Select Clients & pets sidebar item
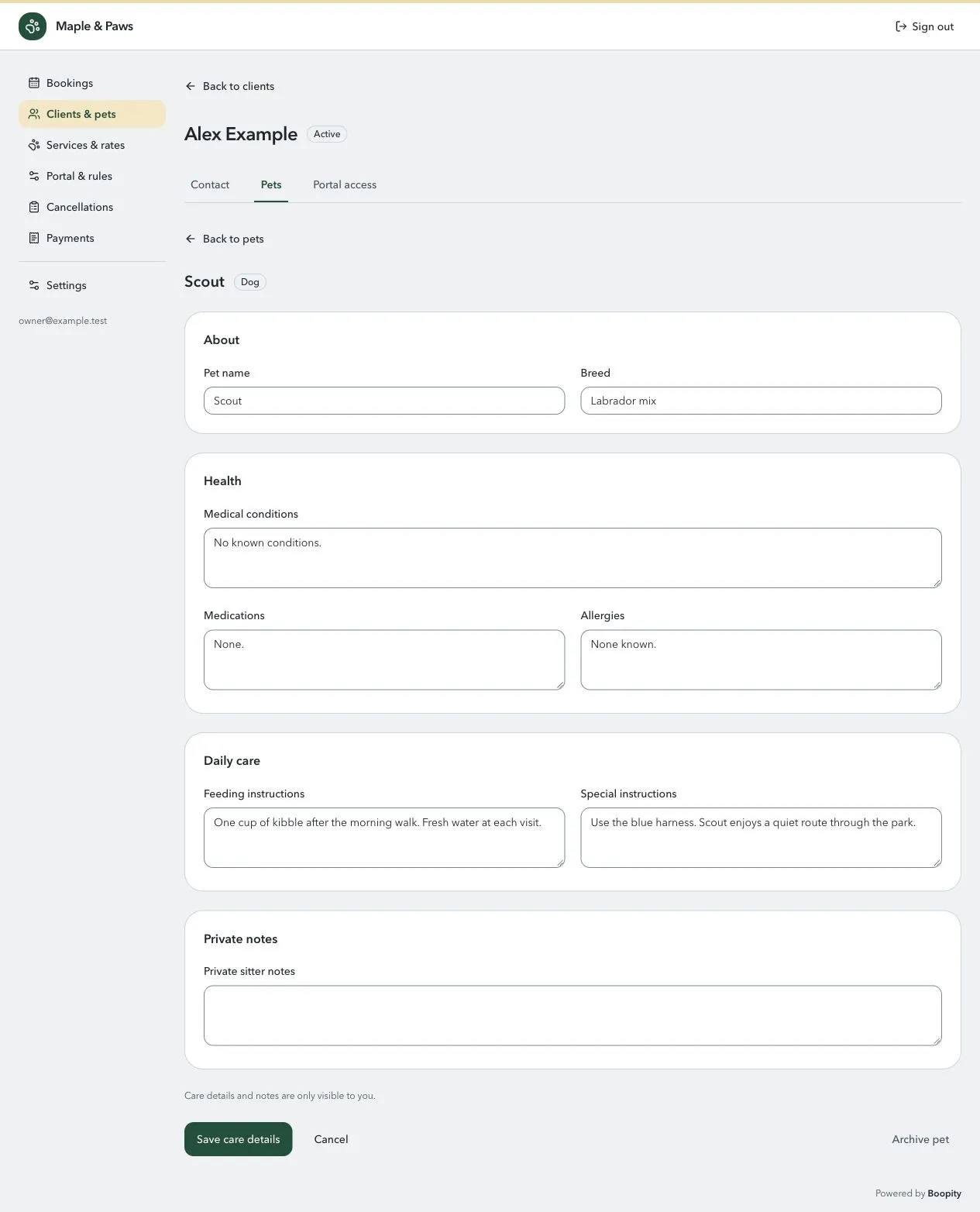980x1212 pixels. 92,114
